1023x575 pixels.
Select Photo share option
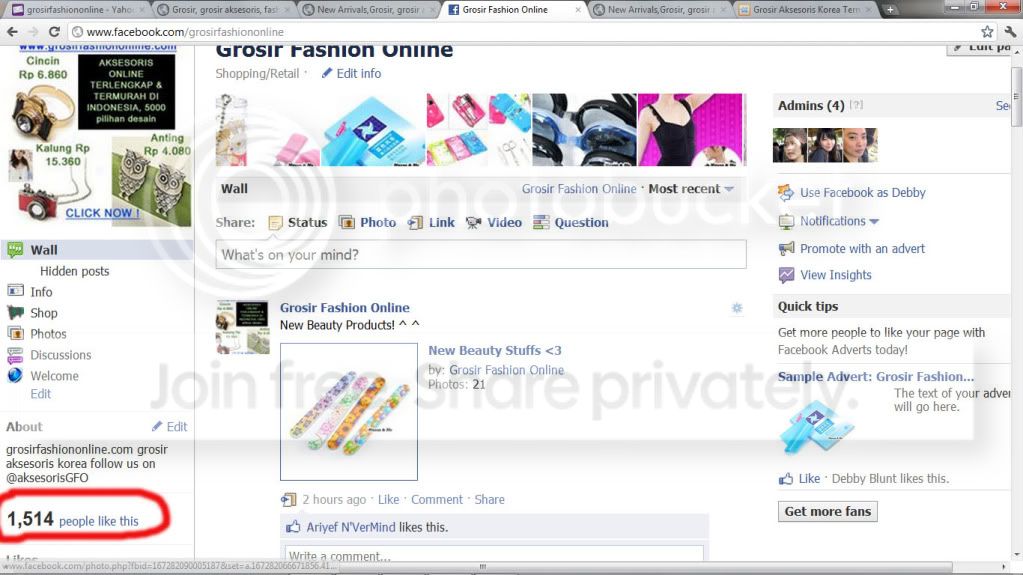pos(367,223)
